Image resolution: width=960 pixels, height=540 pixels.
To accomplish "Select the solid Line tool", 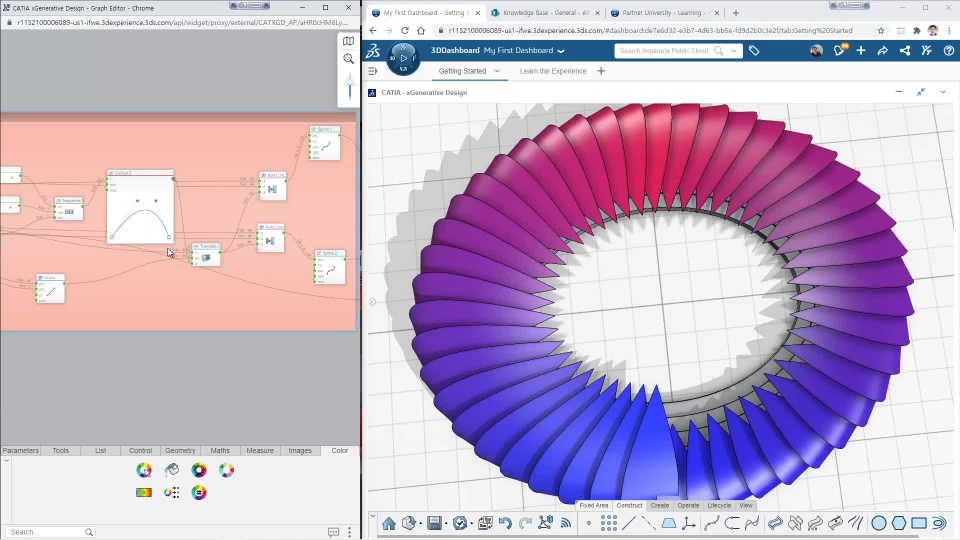I will 629,523.
